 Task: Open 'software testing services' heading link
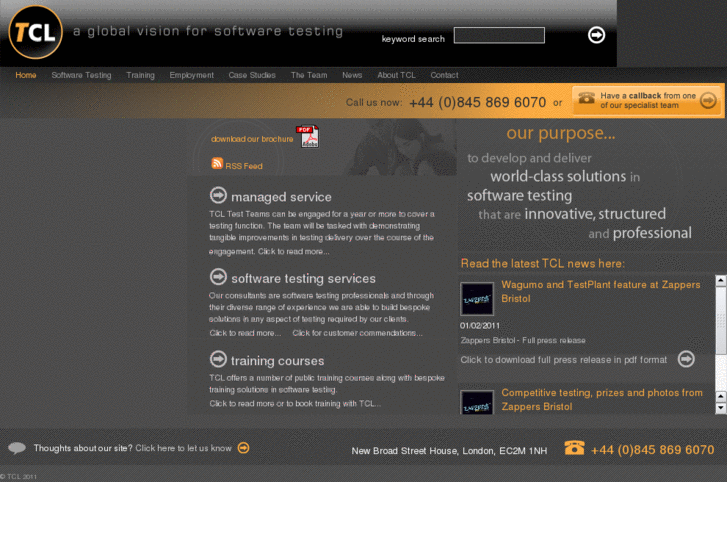click(x=303, y=279)
